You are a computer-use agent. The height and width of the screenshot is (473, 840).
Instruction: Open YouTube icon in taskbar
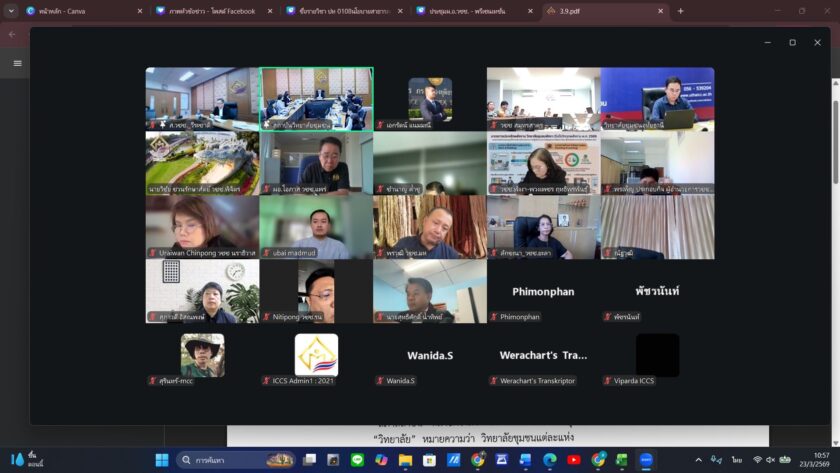[x=574, y=460]
